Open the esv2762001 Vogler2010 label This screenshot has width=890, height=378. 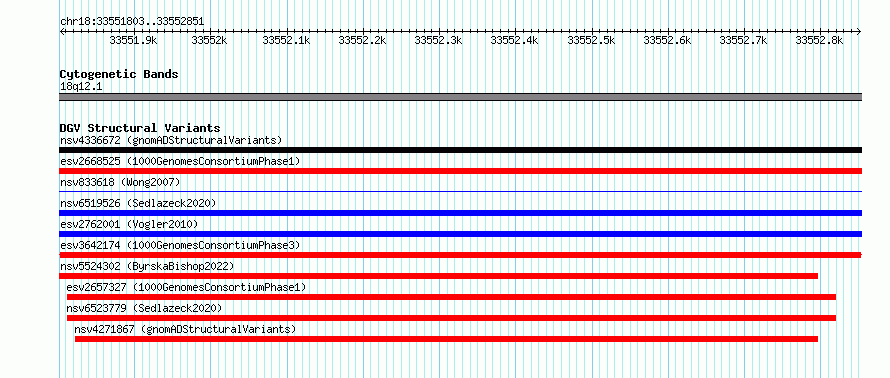pyautogui.click(x=129, y=224)
